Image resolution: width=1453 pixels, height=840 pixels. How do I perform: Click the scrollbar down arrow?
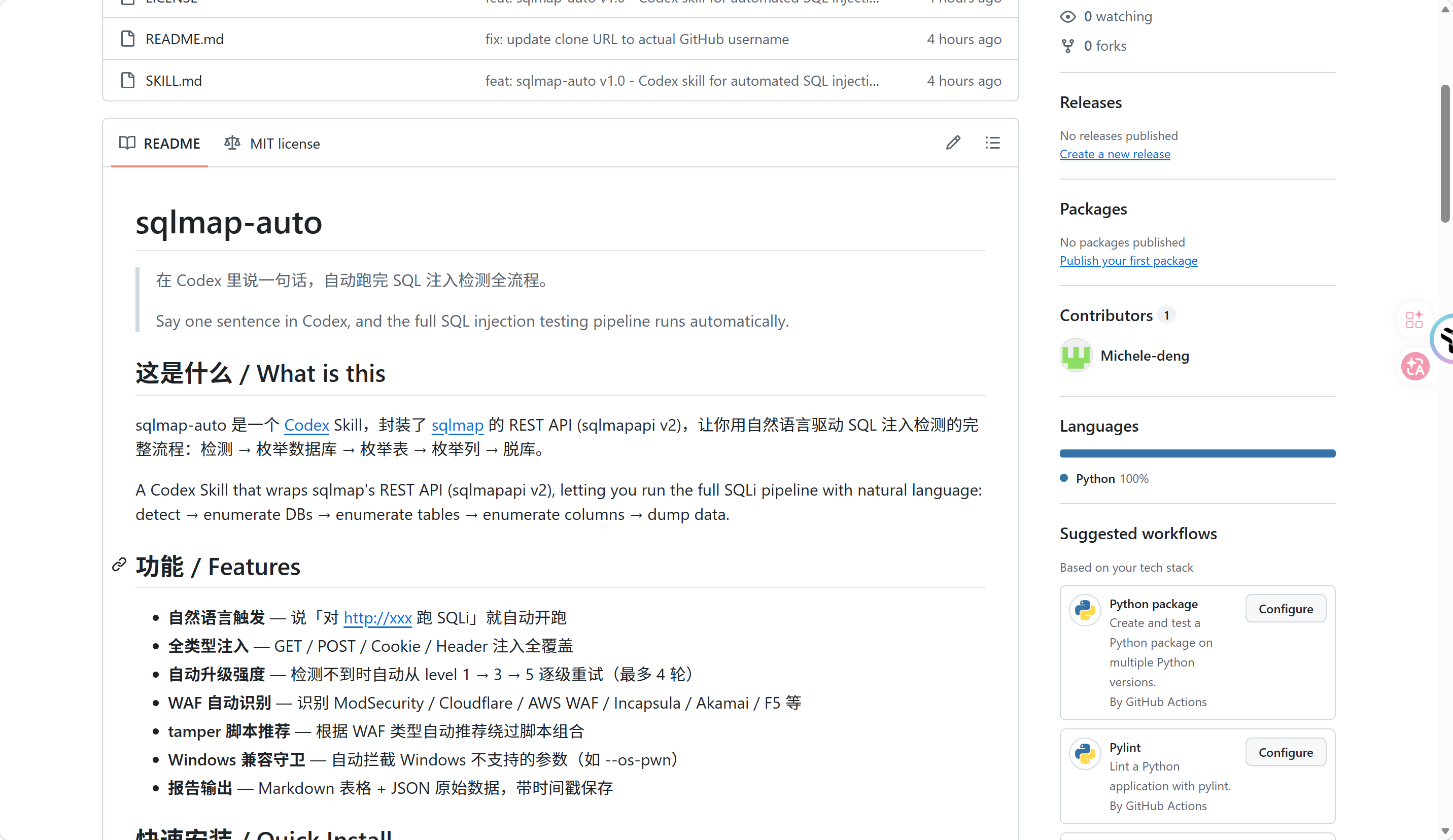pos(1445,831)
